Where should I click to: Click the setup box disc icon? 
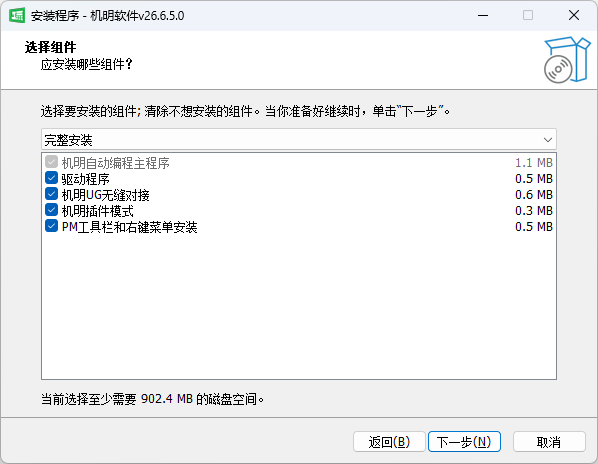567,60
